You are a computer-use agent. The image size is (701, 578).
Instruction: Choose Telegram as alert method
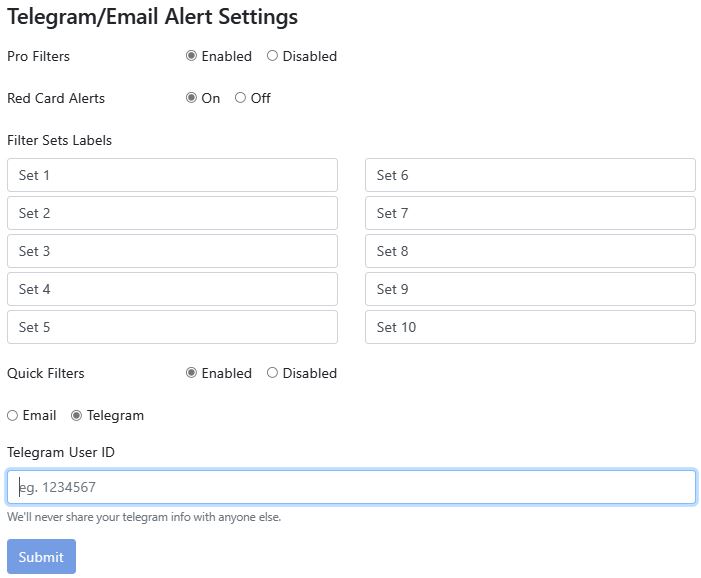click(x=76, y=416)
